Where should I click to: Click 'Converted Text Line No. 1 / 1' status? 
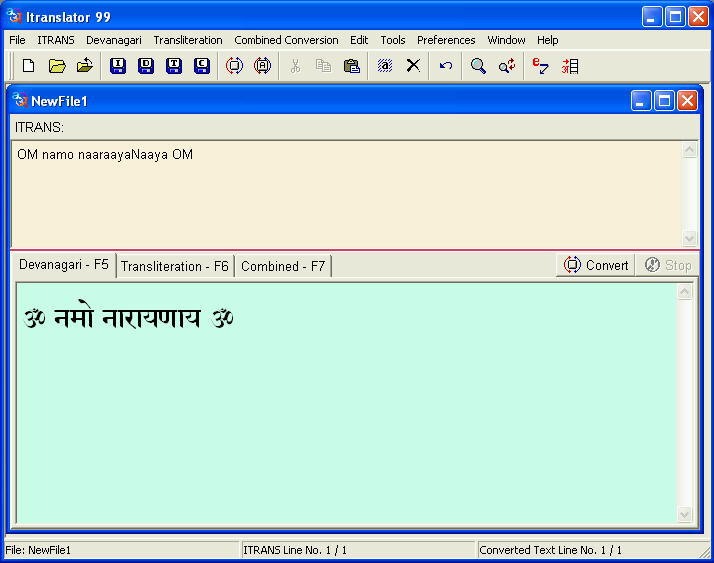pos(551,550)
